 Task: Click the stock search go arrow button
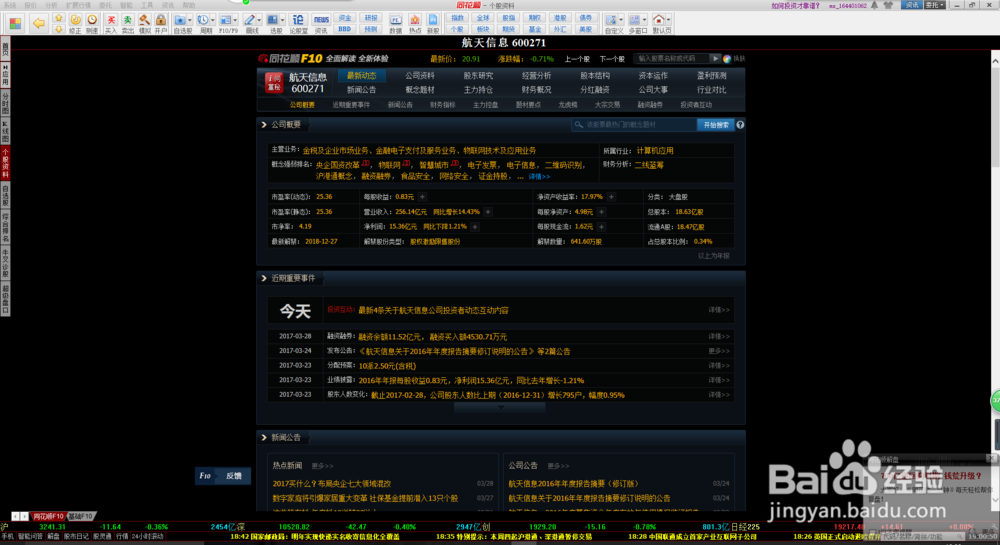[716, 59]
